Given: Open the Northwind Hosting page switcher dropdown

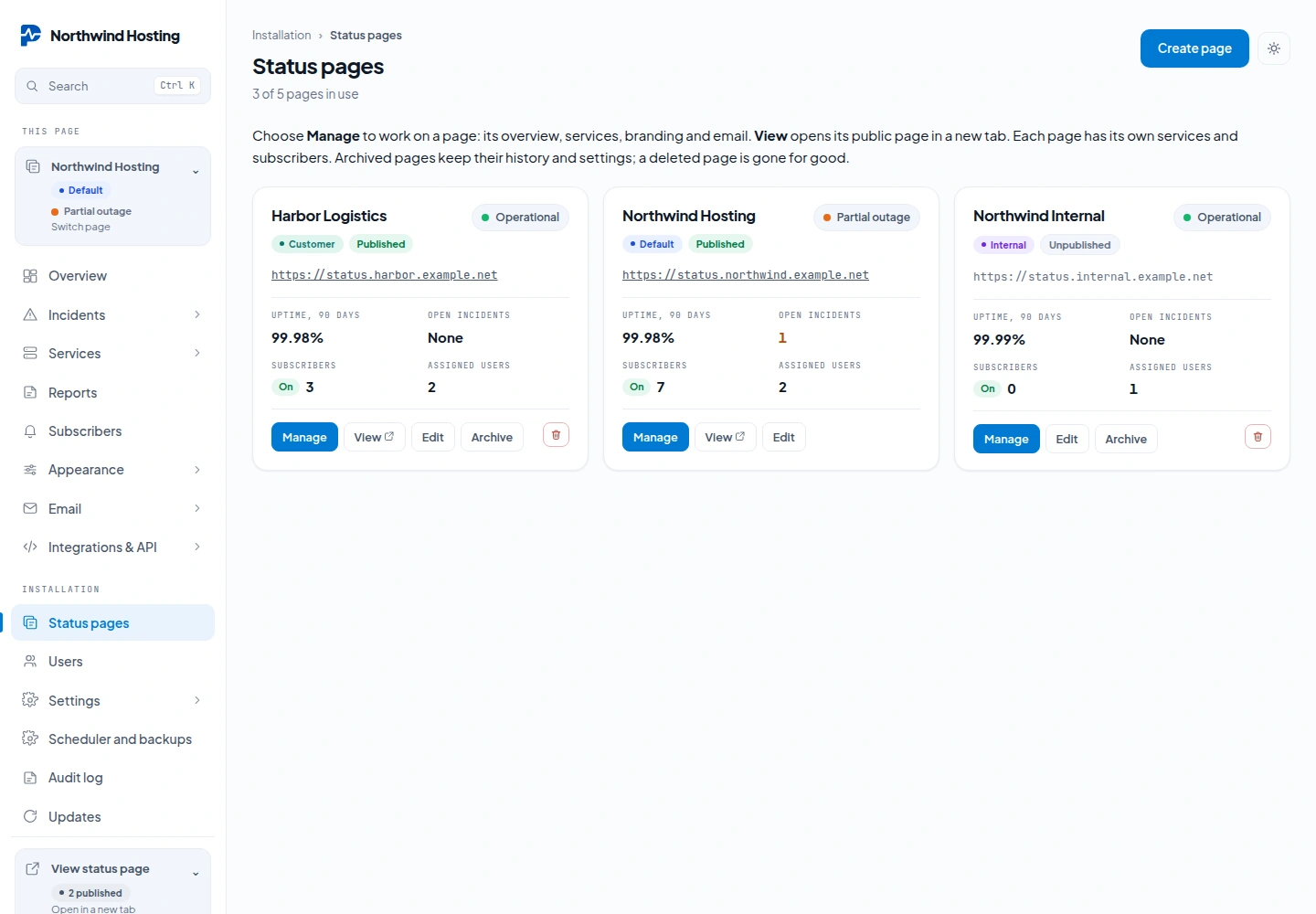Looking at the screenshot, I should tap(112, 197).
